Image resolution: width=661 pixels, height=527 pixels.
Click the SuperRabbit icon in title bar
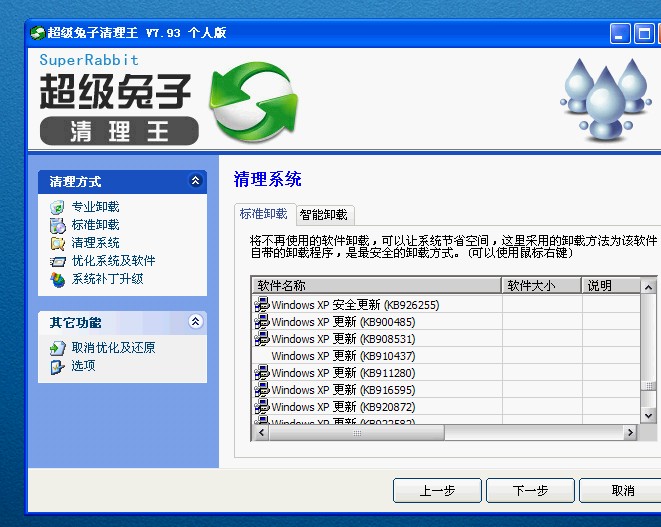point(38,33)
